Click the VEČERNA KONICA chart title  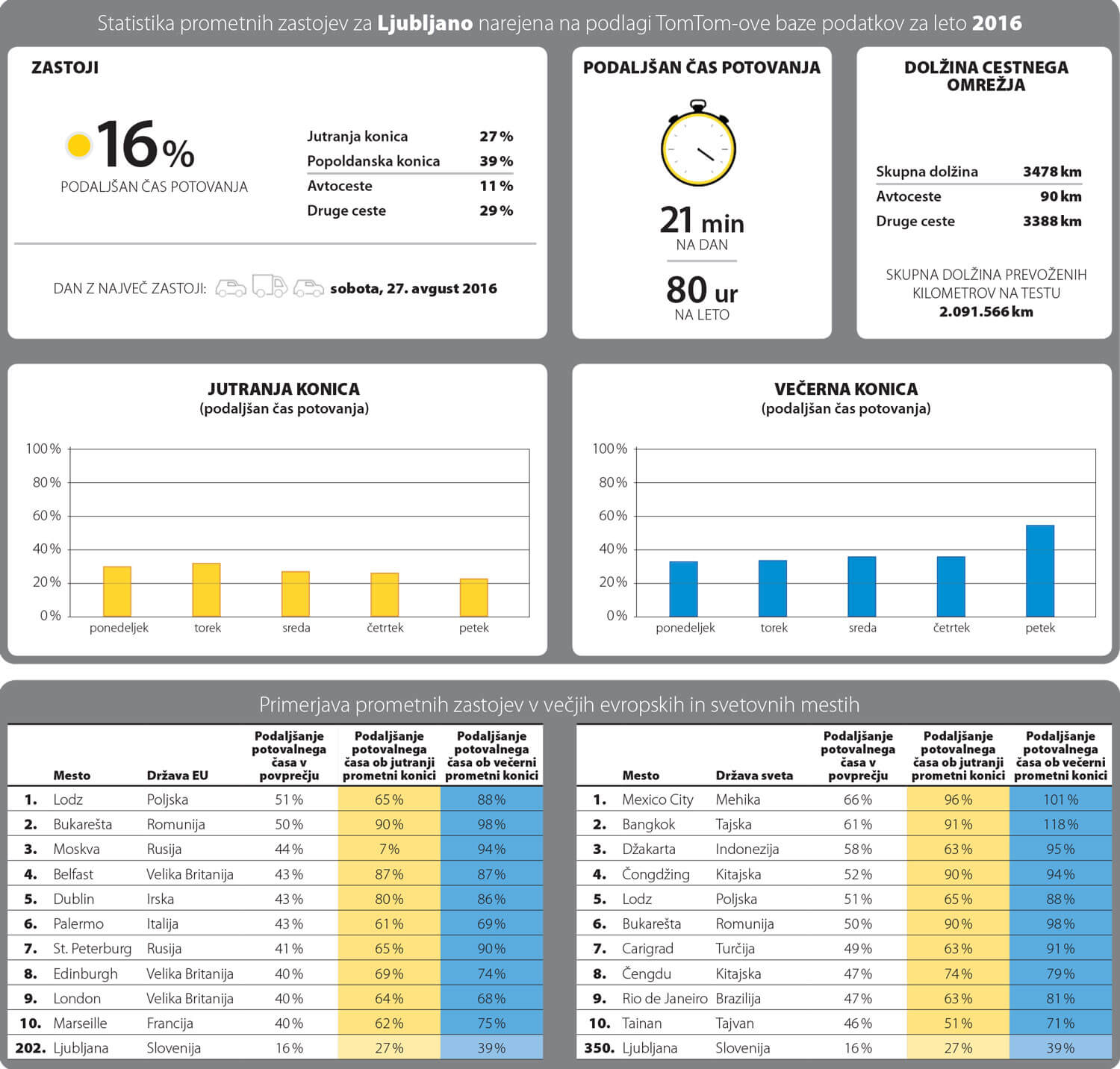tap(845, 389)
